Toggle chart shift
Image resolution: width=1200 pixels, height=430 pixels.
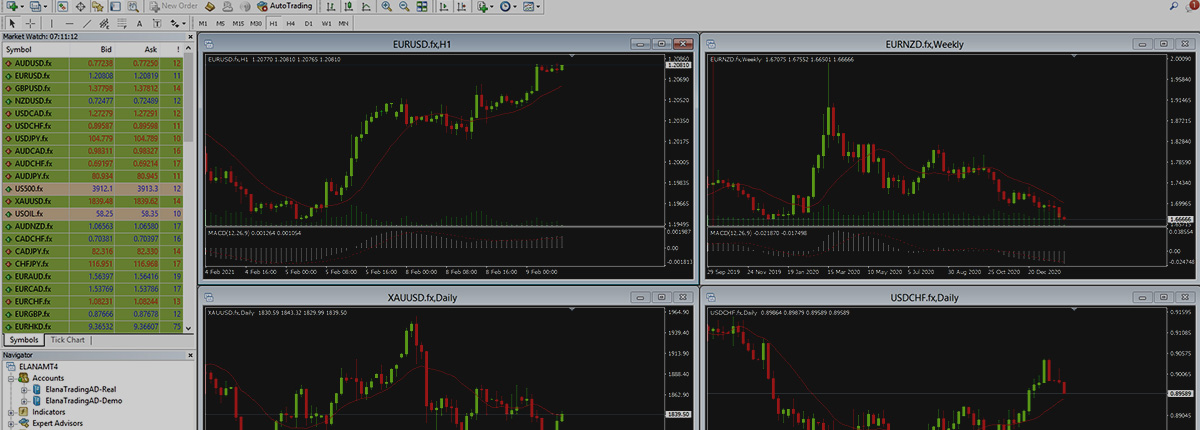(461, 6)
